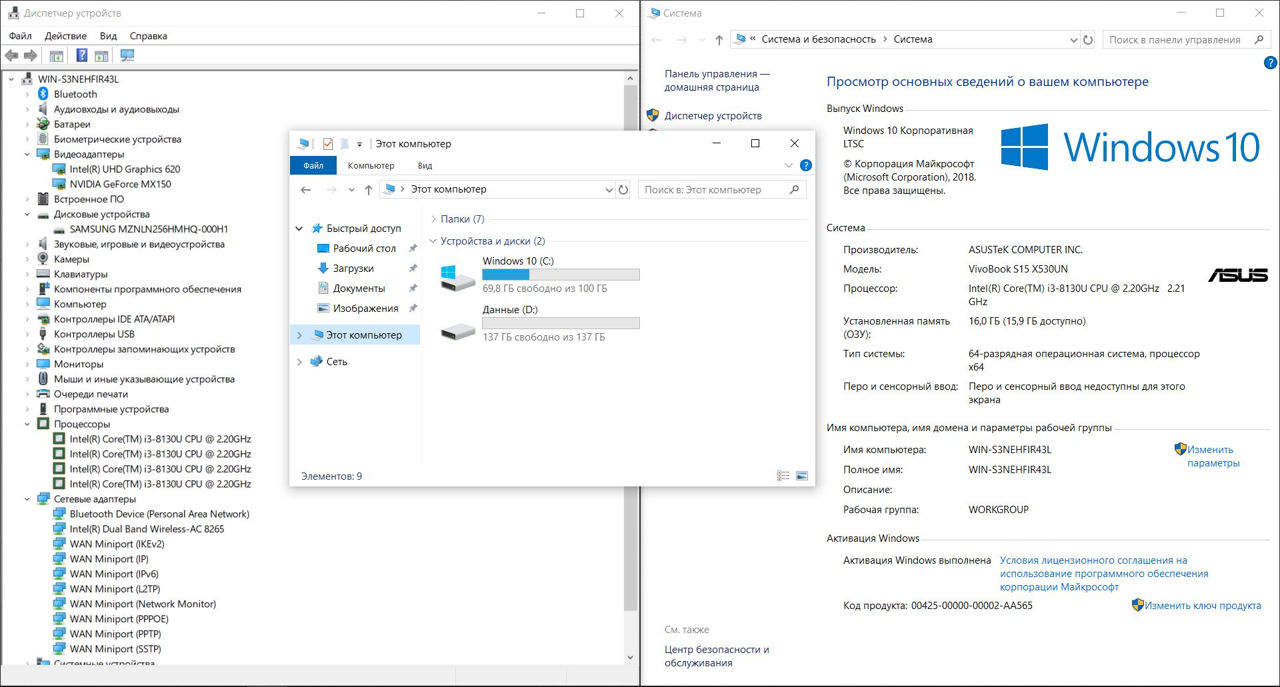This screenshot has height=687, width=1280.
Task: Click the Explorer help question mark icon
Action: coord(805,165)
